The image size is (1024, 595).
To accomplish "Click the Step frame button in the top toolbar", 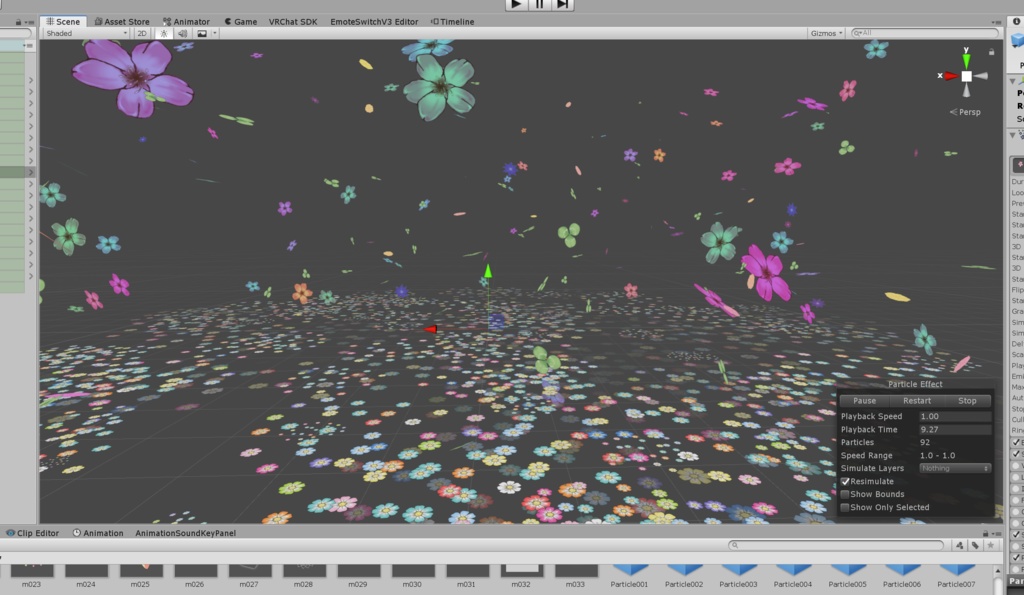I will [x=562, y=4].
